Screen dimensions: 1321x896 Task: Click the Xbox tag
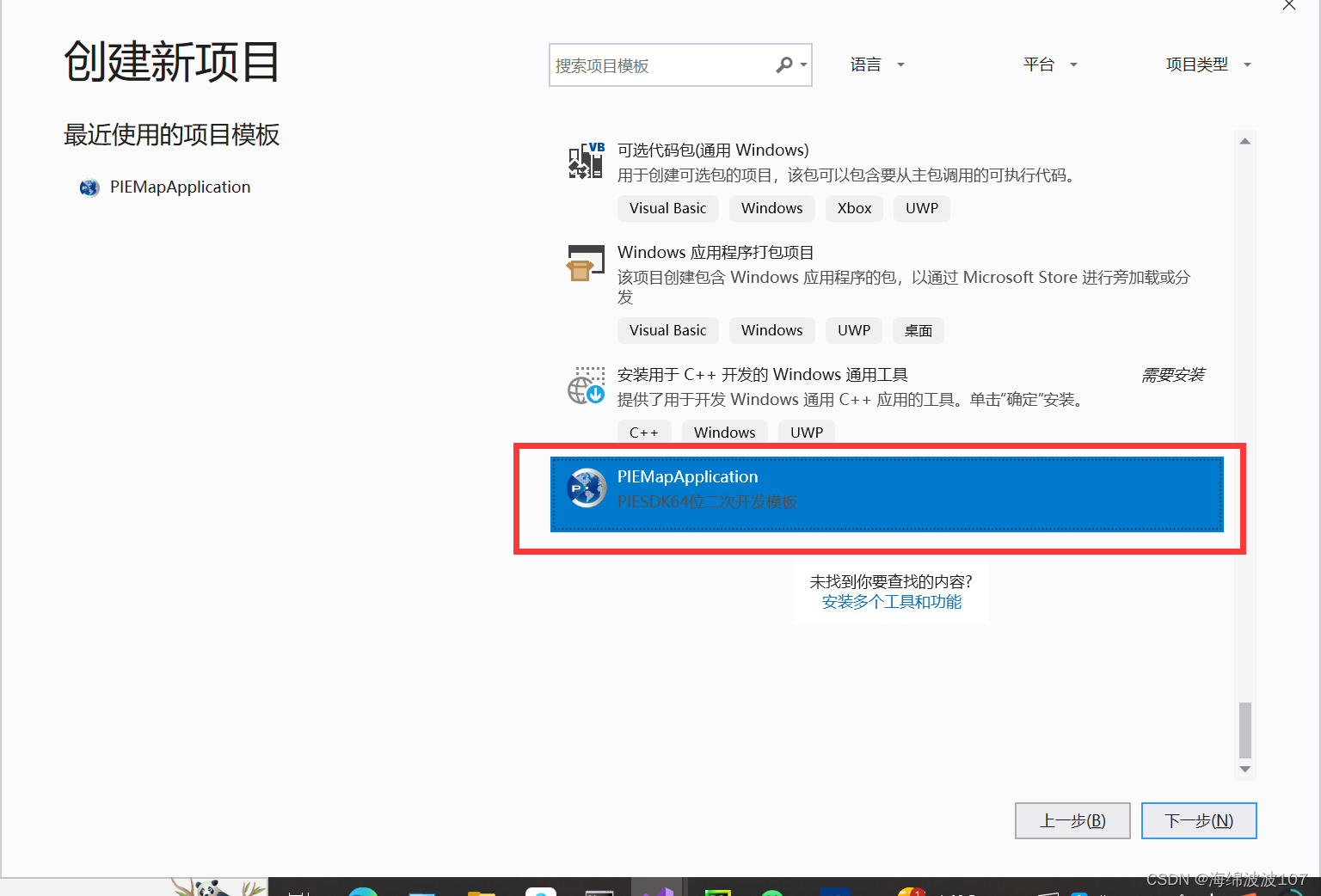tap(854, 208)
